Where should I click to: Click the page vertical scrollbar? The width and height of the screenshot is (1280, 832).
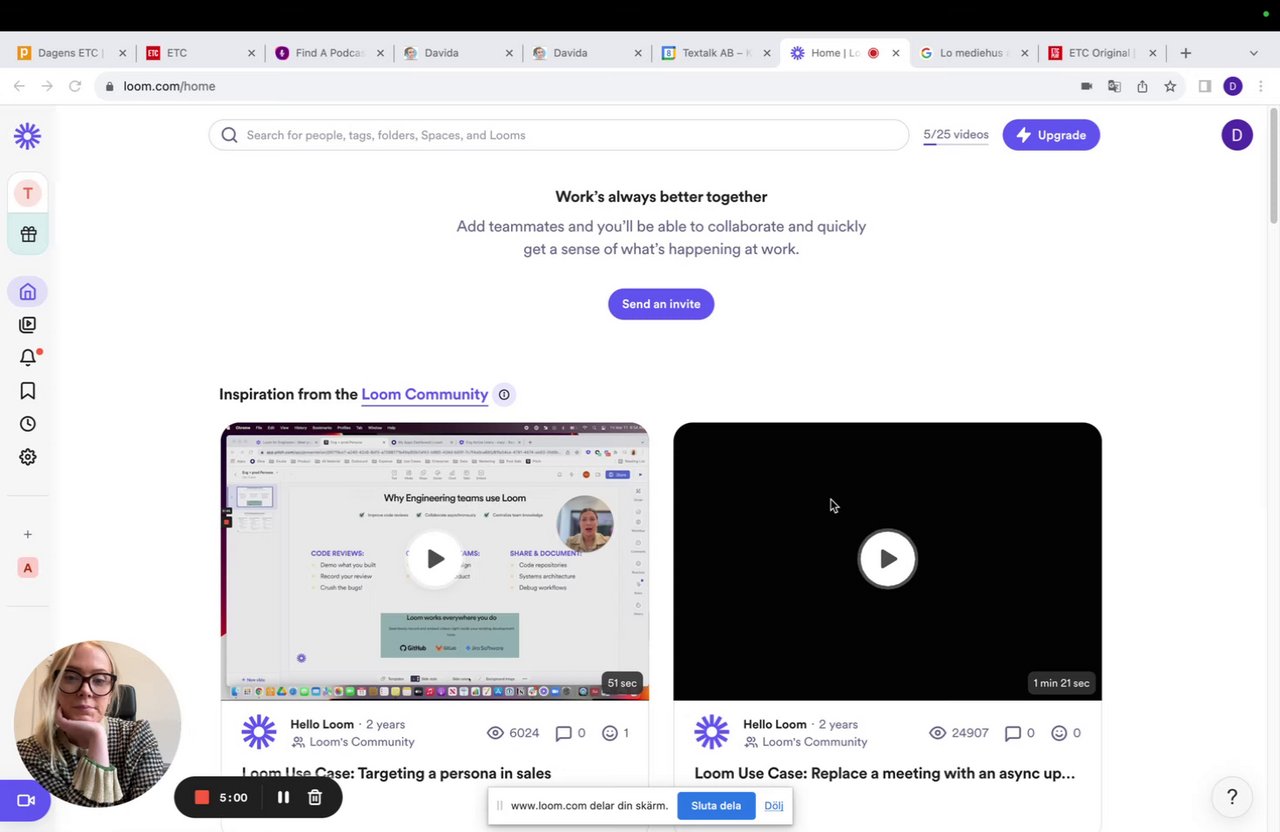click(x=1273, y=166)
